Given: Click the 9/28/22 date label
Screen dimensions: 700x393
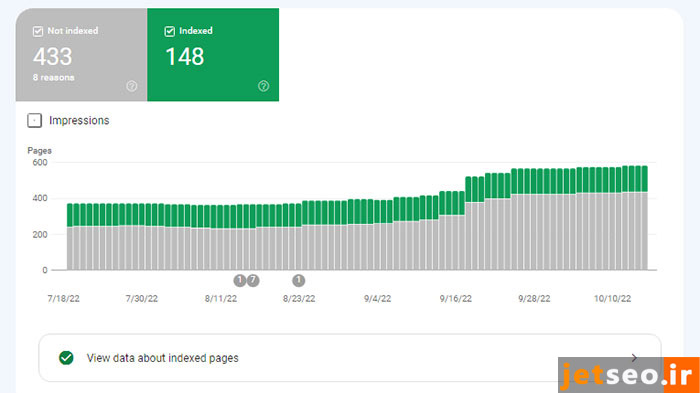Looking at the screenshot, I should click(534, 299).
